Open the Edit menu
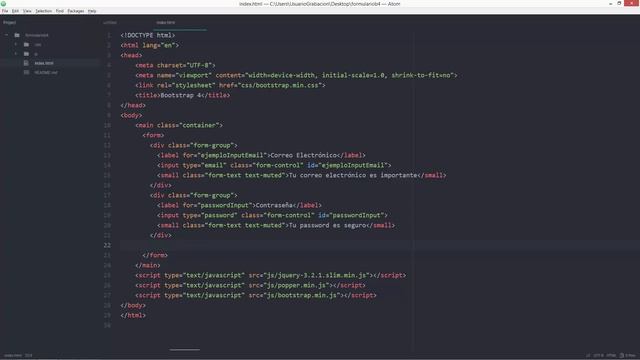640x360 pixels. [16, 11]
